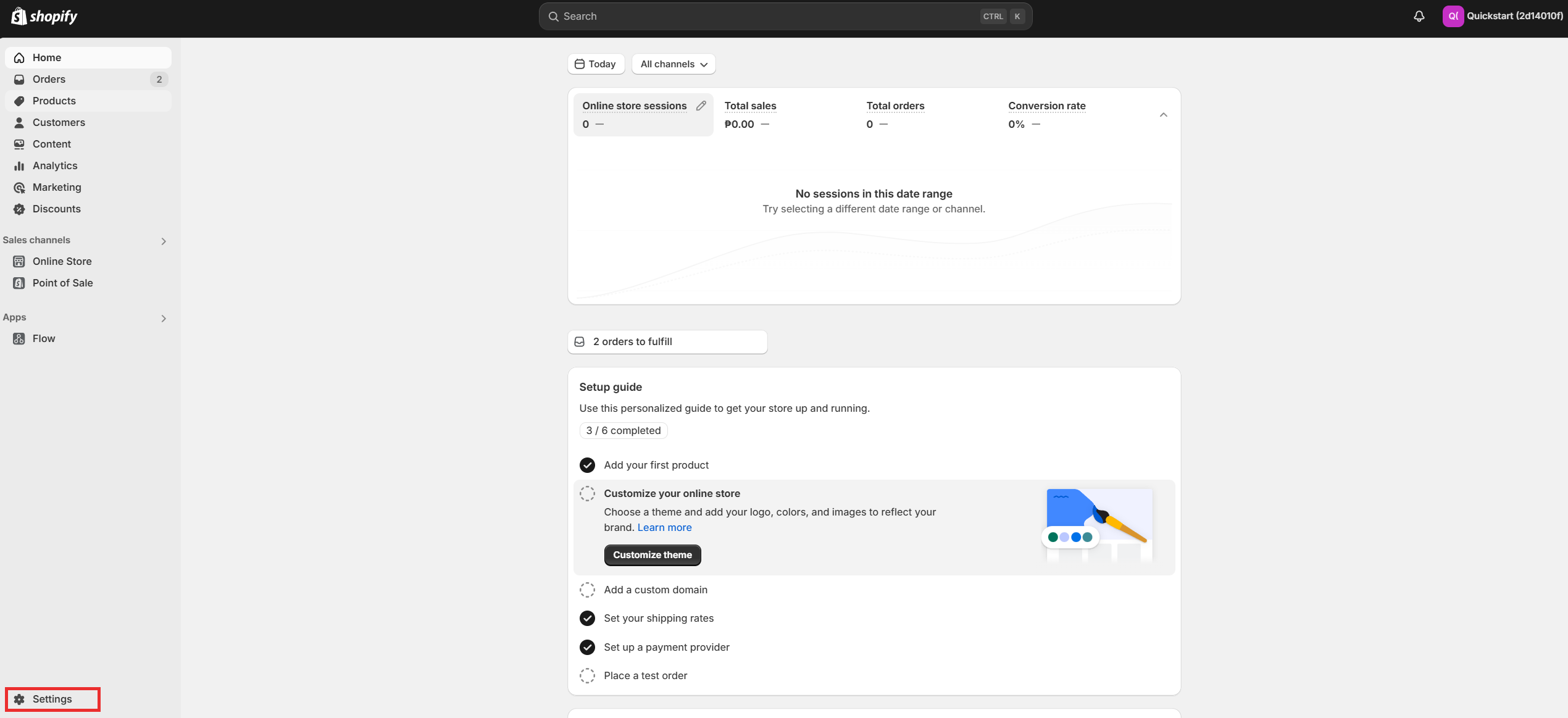Click the edit pencil beside Online store sessions

click(701, 106)
